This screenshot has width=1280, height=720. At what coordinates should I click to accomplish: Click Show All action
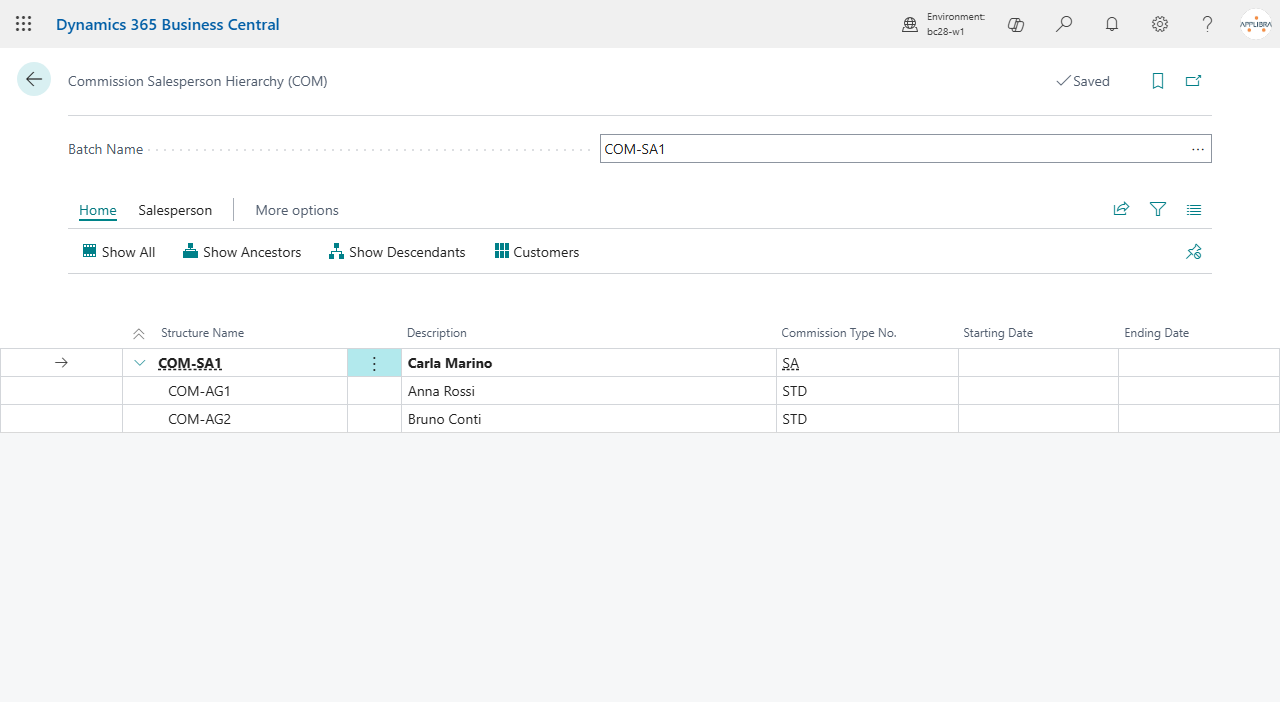pyautogui.click(x=119, y=252)
